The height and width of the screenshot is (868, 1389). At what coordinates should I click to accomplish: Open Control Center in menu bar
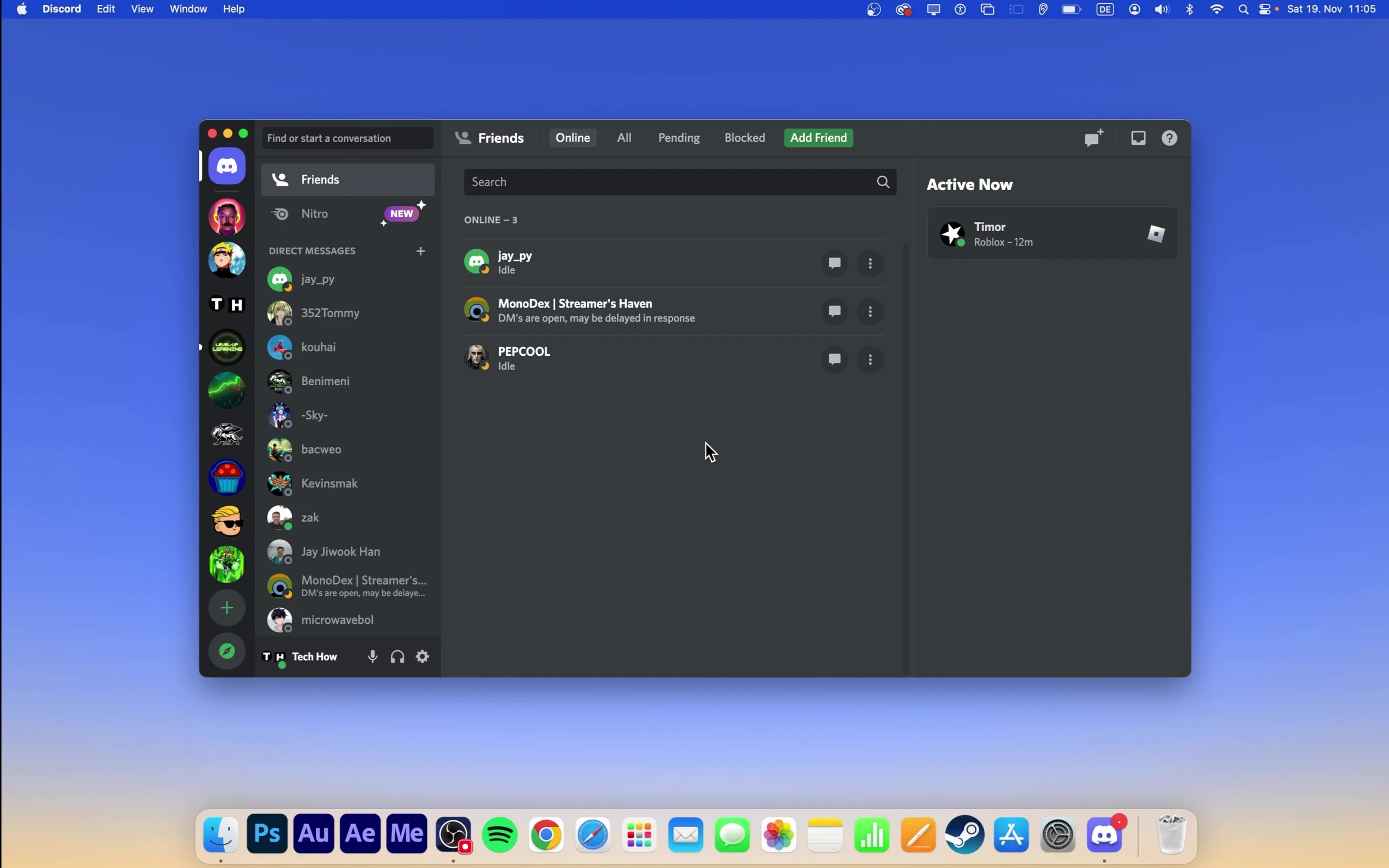[1265, 9]
